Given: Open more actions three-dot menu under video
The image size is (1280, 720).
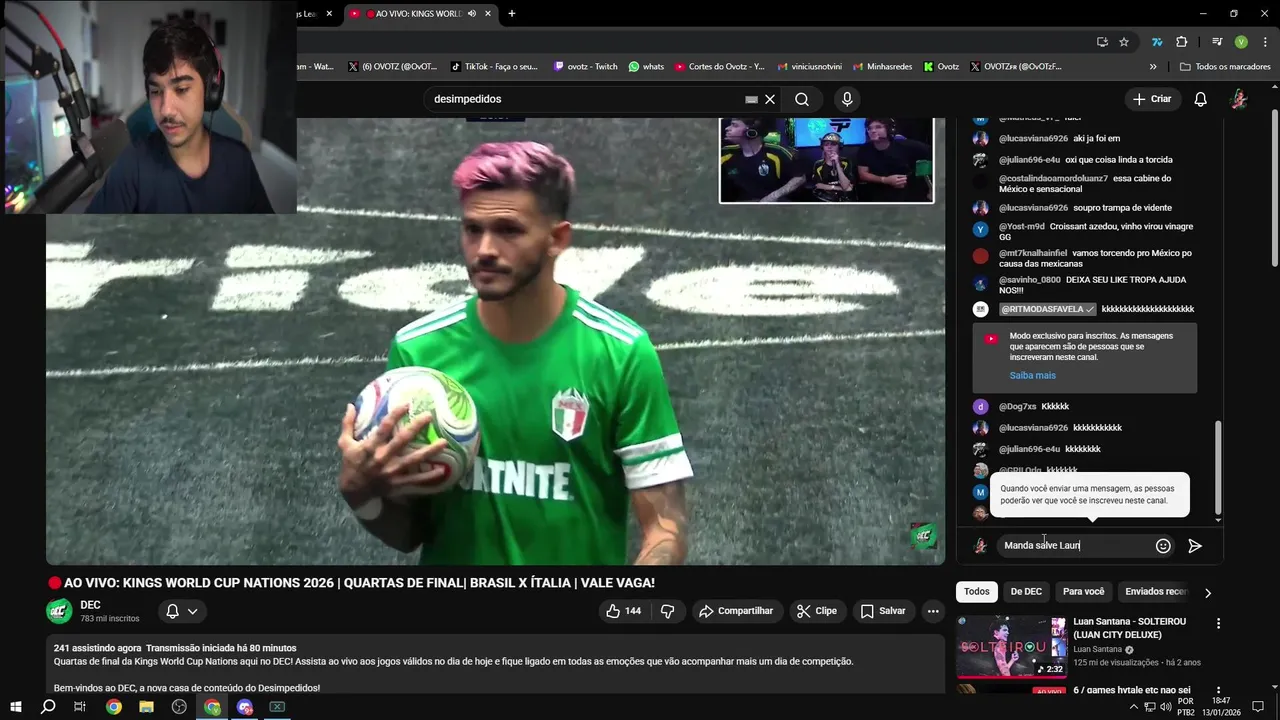Looking at the screenshot, I should [x=933, y=611].
